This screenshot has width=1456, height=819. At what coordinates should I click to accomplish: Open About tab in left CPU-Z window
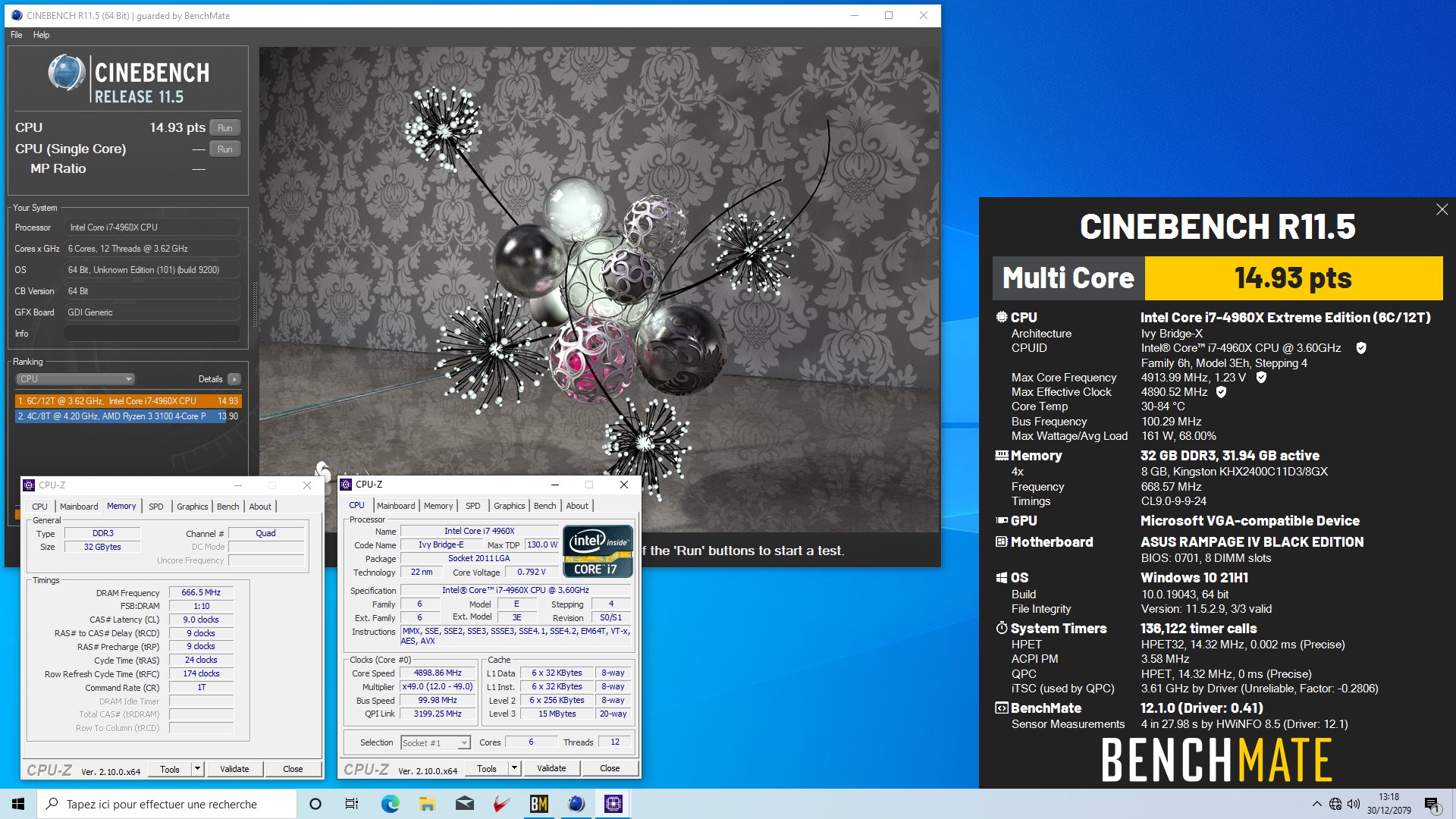click(x=260, y=507)
